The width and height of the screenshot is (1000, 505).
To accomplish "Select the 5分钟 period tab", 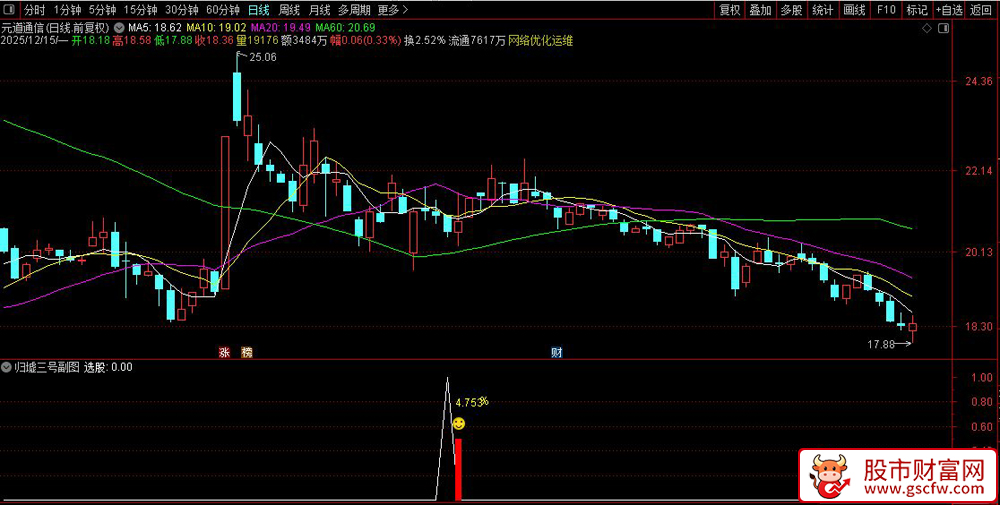I will point(103,10).
